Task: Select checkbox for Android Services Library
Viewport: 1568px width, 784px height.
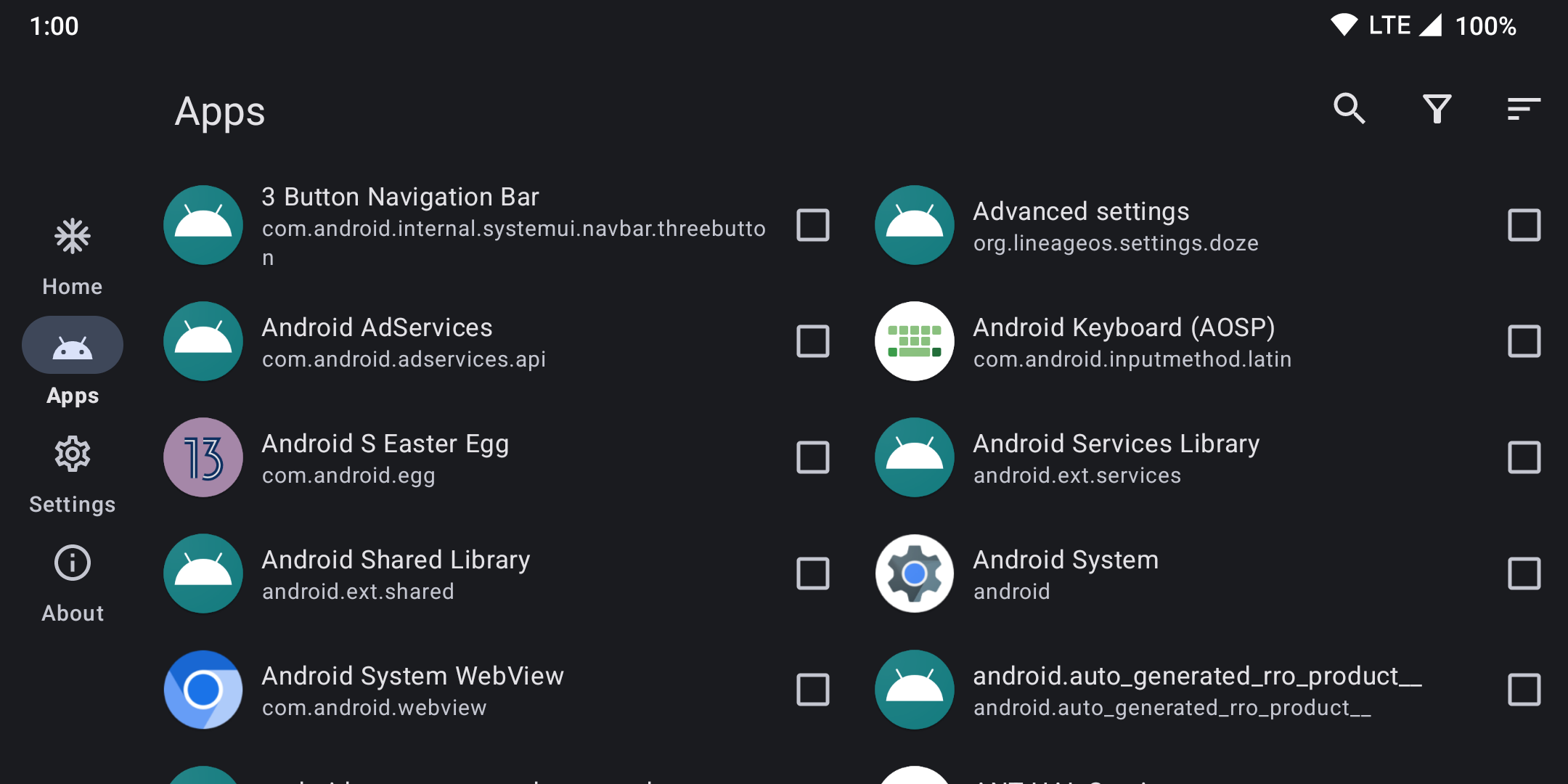Action: point(1524,457)
